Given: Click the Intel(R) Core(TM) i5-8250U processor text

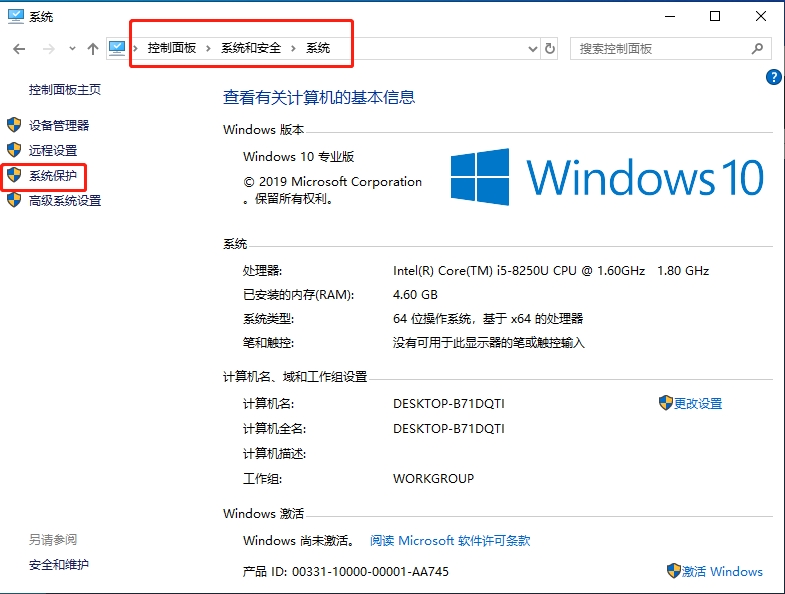Looking at the screenshot, I should pos(551,270).
